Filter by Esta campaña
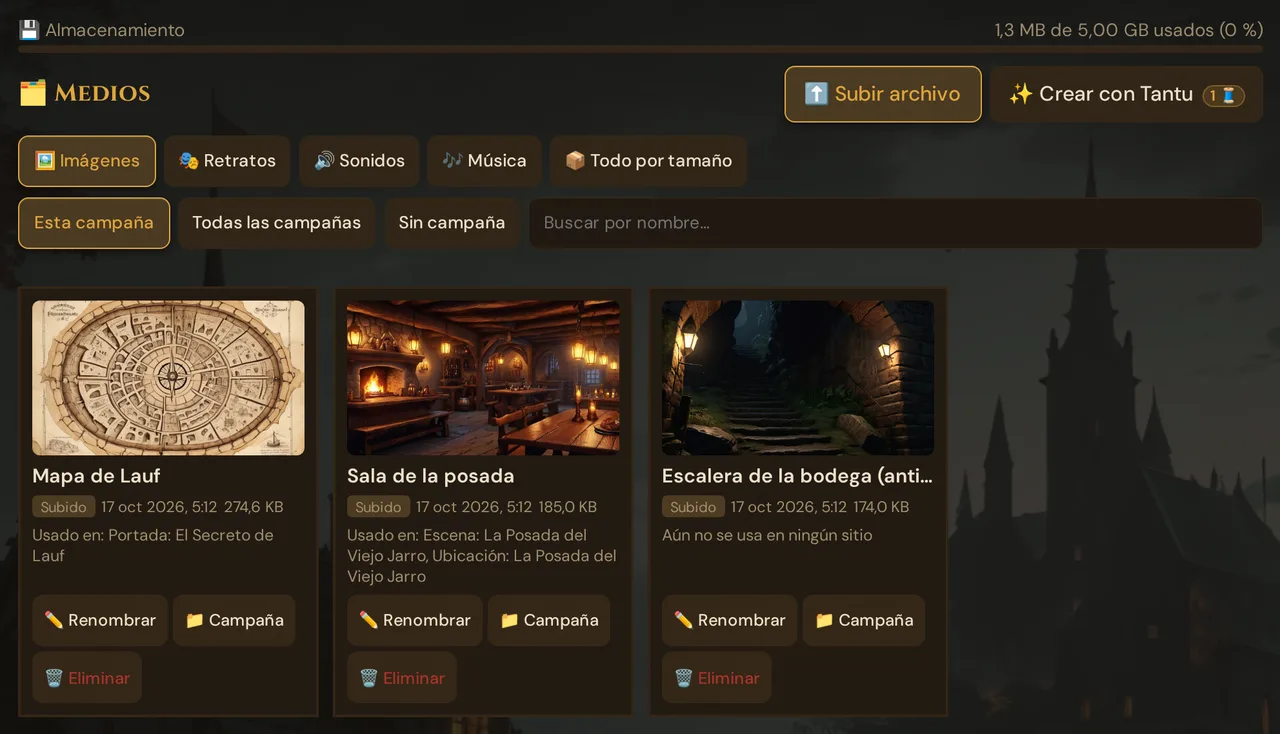 click(x=94, y=223)
